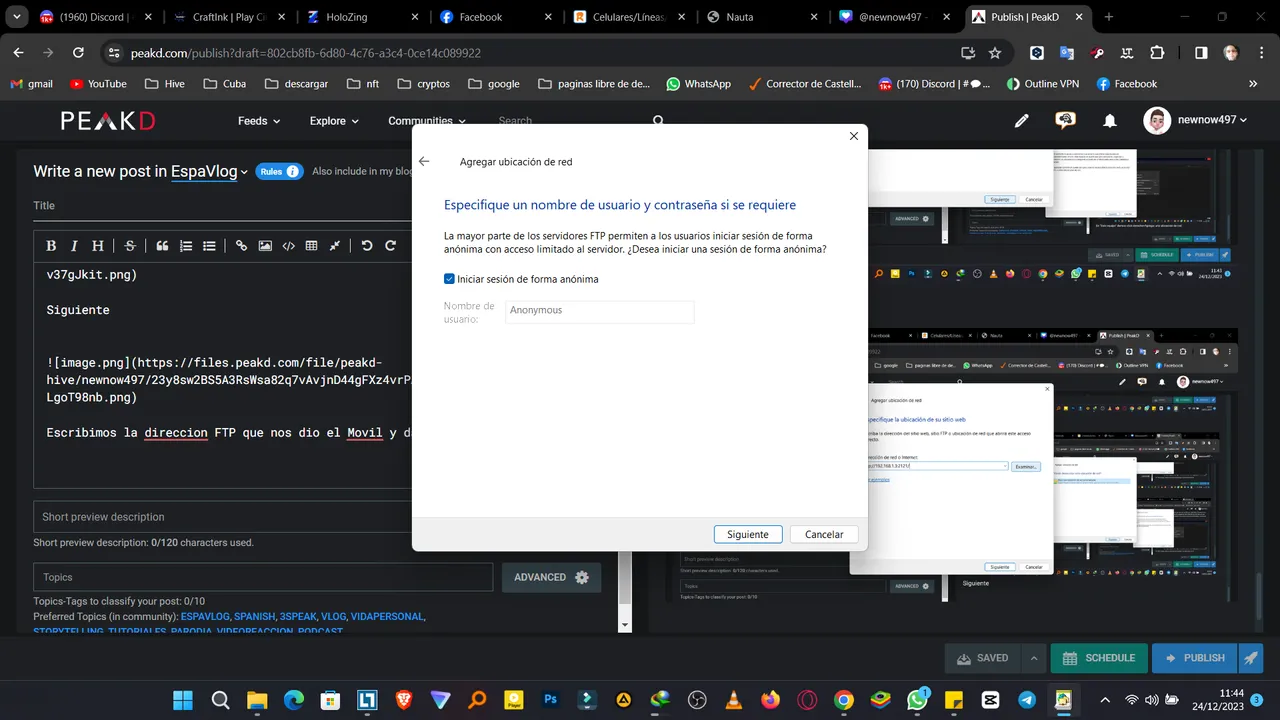Image resolution: width=1280 pixels, height=720 pixels.
Task: Open the Chrome side panel icon
Action: [x=1201, y=53]
